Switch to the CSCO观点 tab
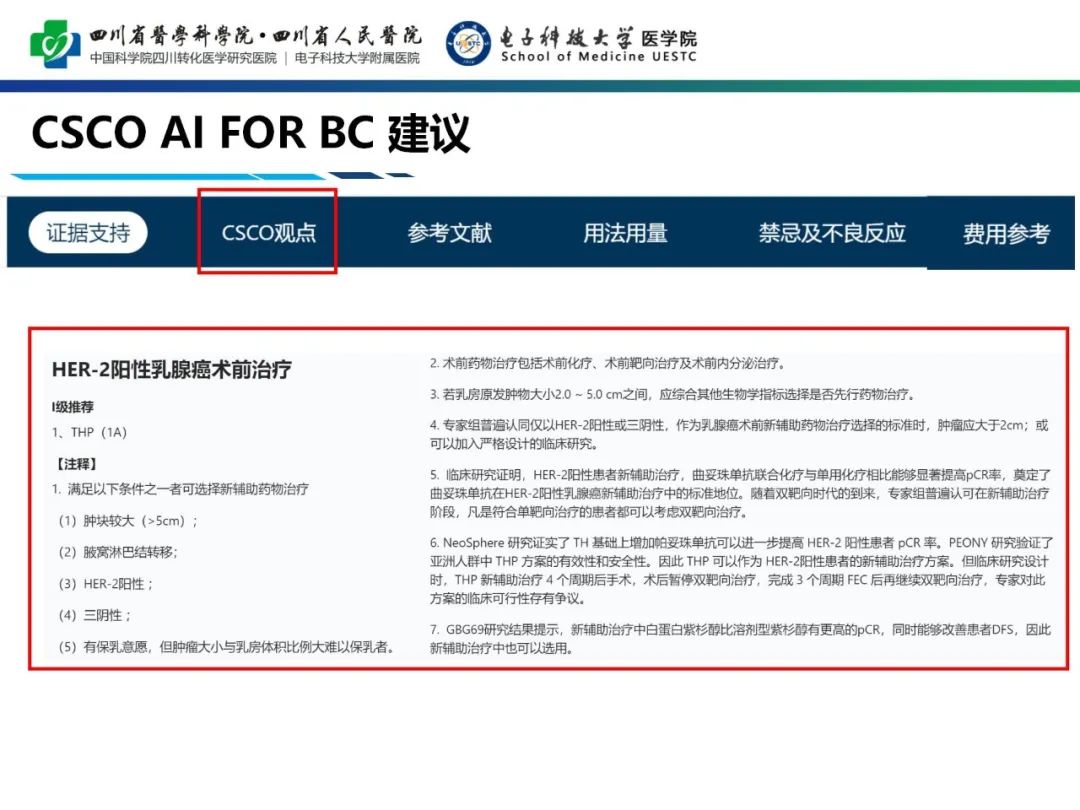This screenshot has width=1080, height=810. click(x=268, y=233)
